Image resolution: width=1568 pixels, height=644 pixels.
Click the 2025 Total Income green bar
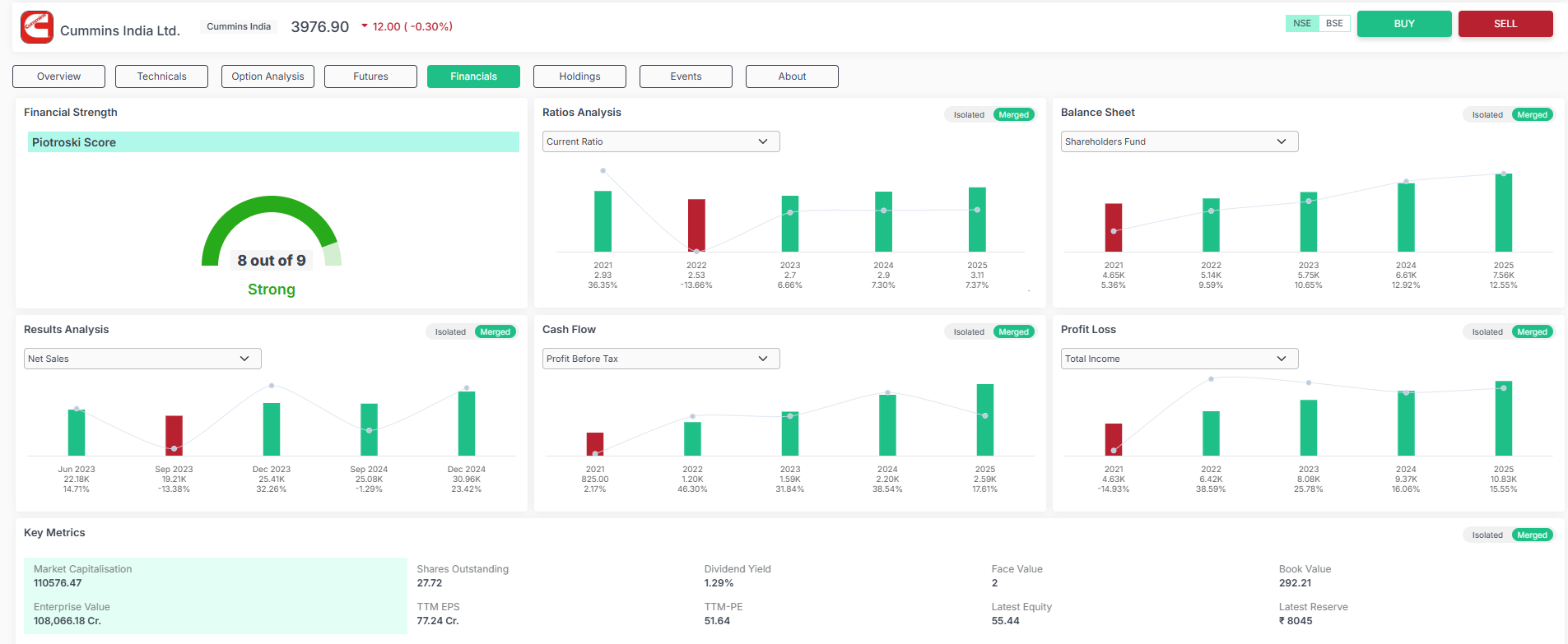(1503, 418)
